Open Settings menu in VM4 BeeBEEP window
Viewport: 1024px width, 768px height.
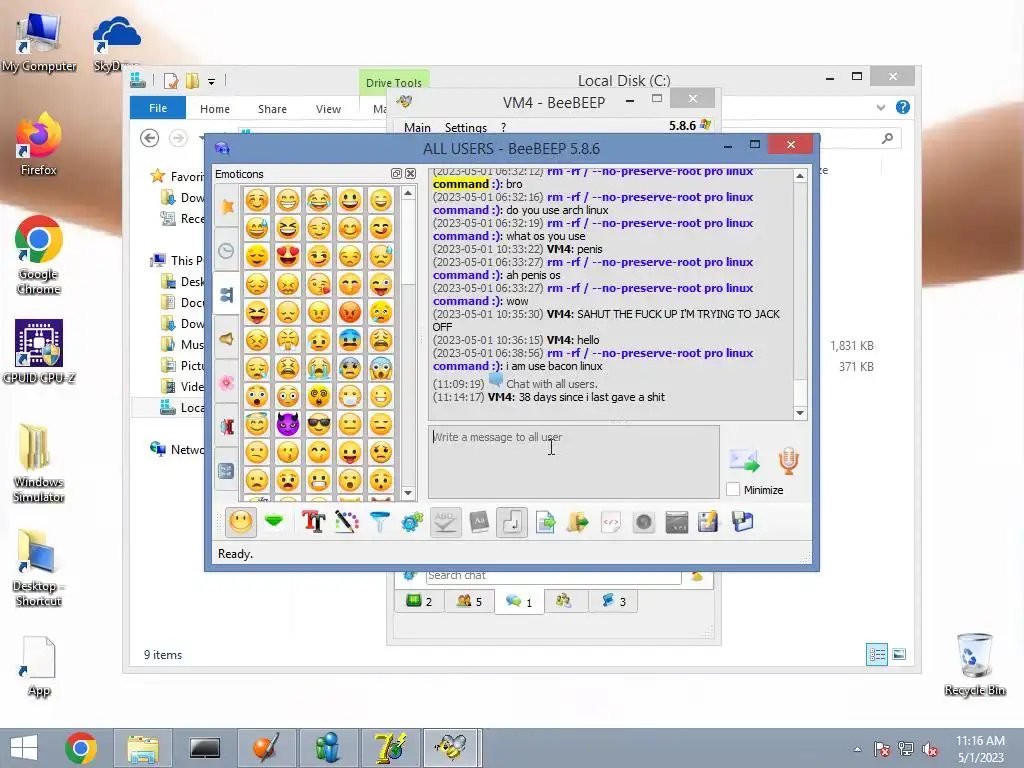click(466, 127)
